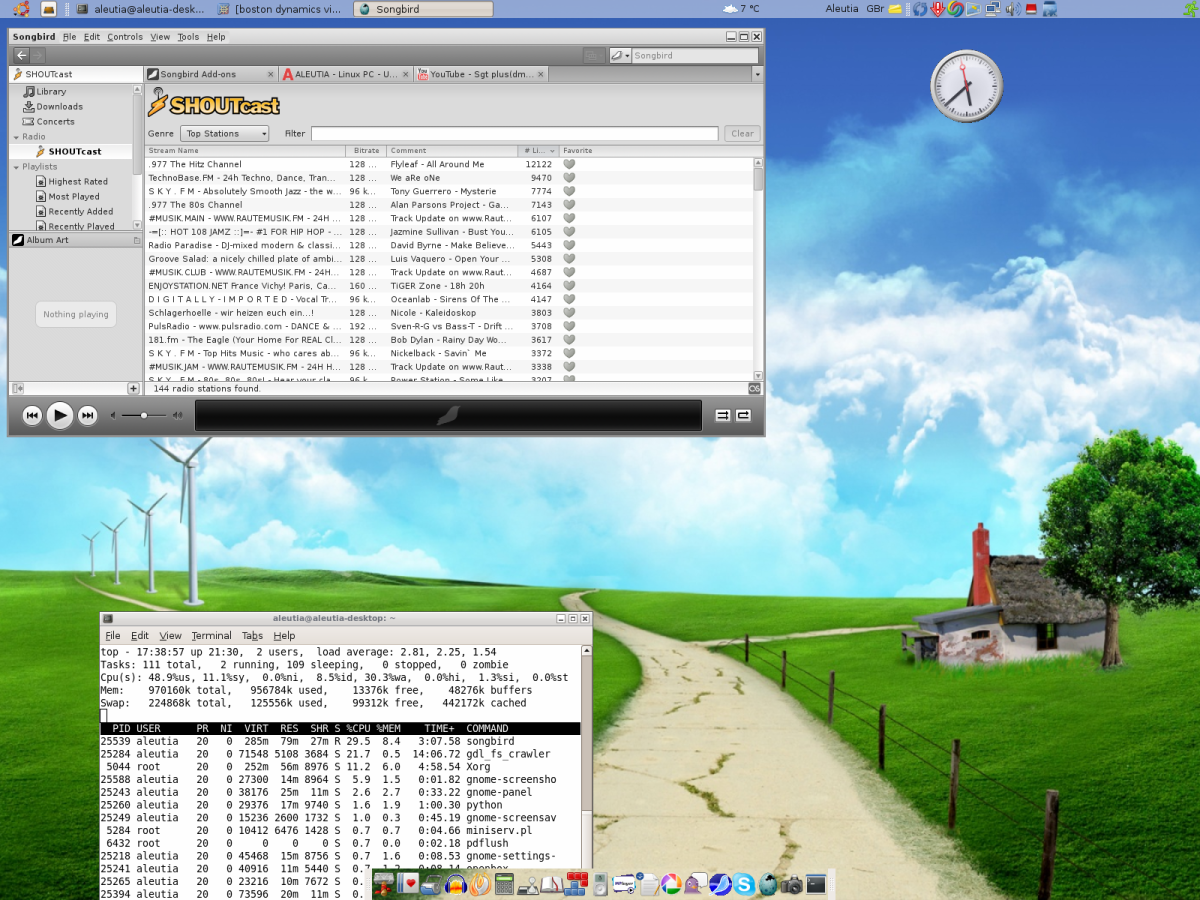Open the Tabs menu in terminal window
This screenshot has width=1200, height=900.
252,635
